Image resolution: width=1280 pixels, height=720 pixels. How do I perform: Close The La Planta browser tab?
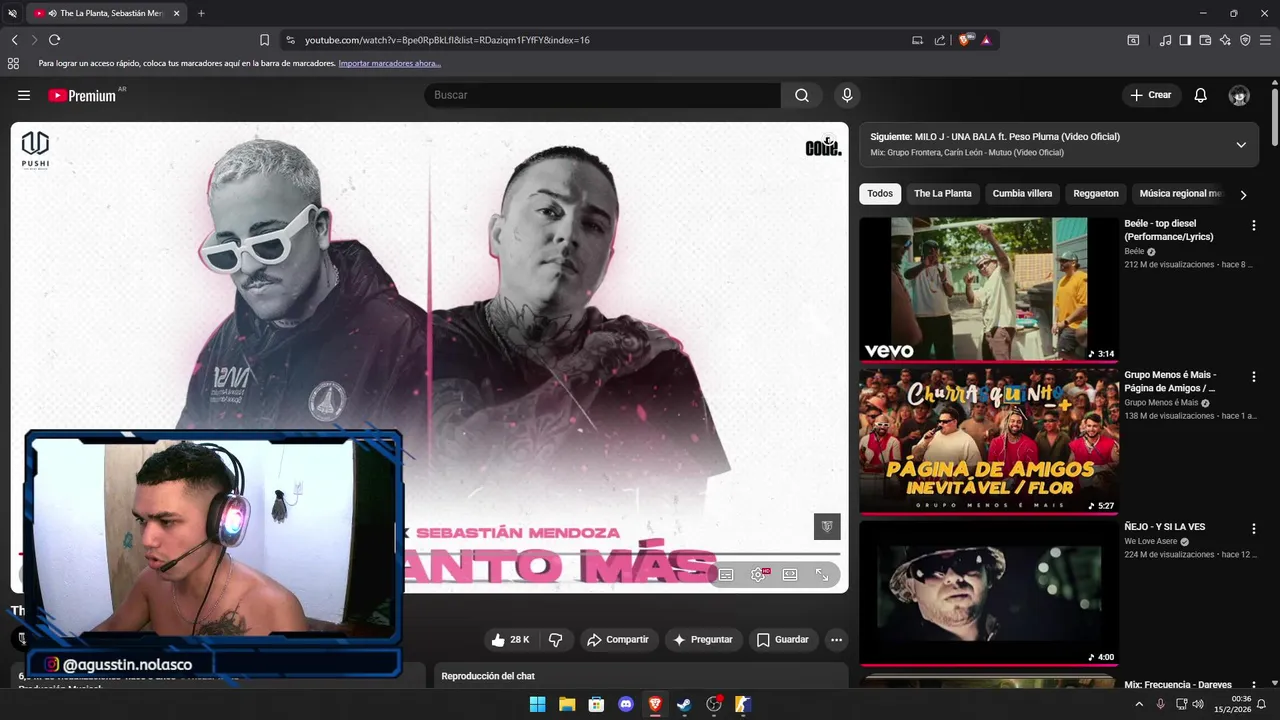click(x=177, y=13)
